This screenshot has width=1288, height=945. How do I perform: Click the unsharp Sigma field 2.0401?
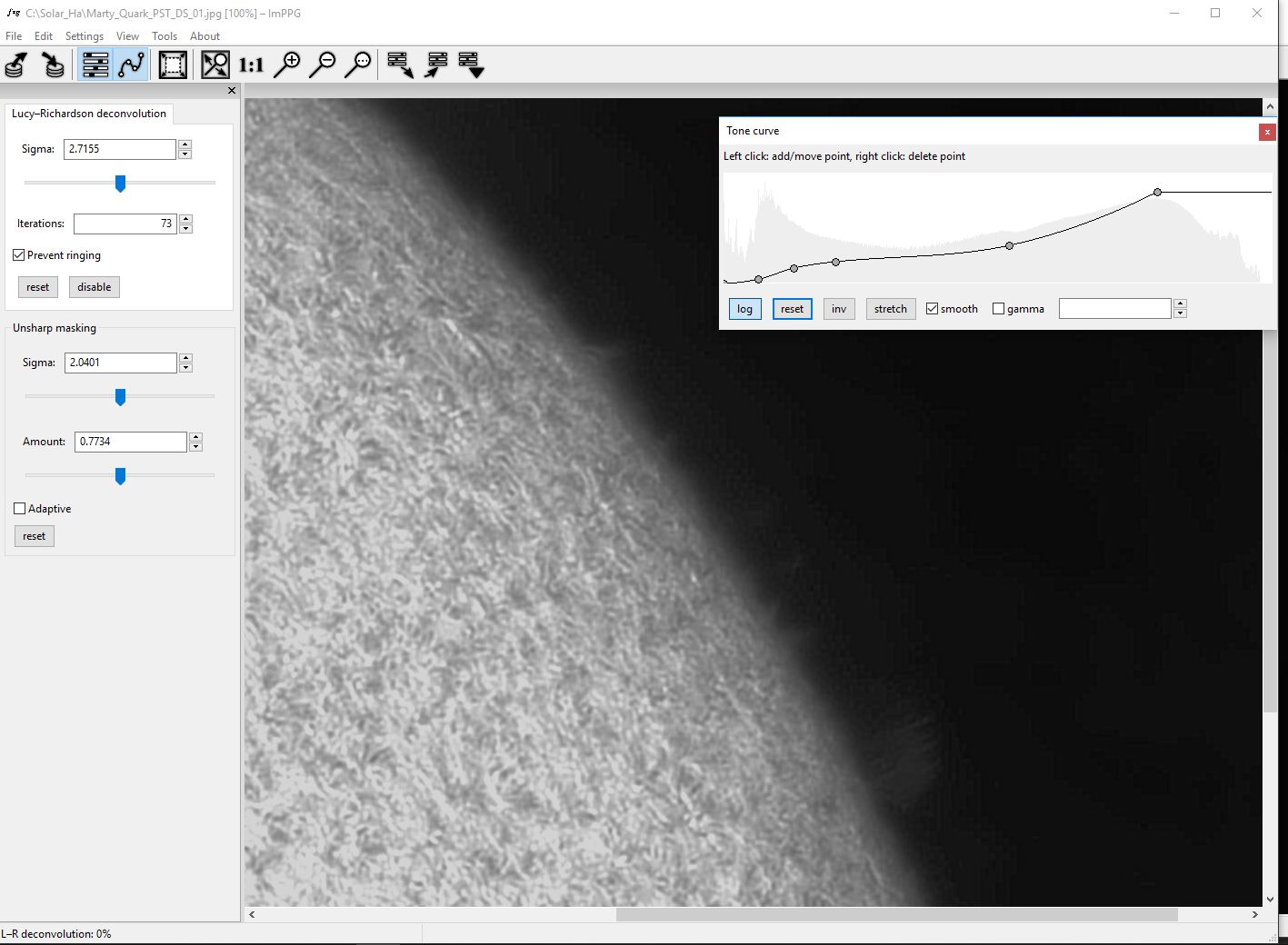tap(121, 363)
